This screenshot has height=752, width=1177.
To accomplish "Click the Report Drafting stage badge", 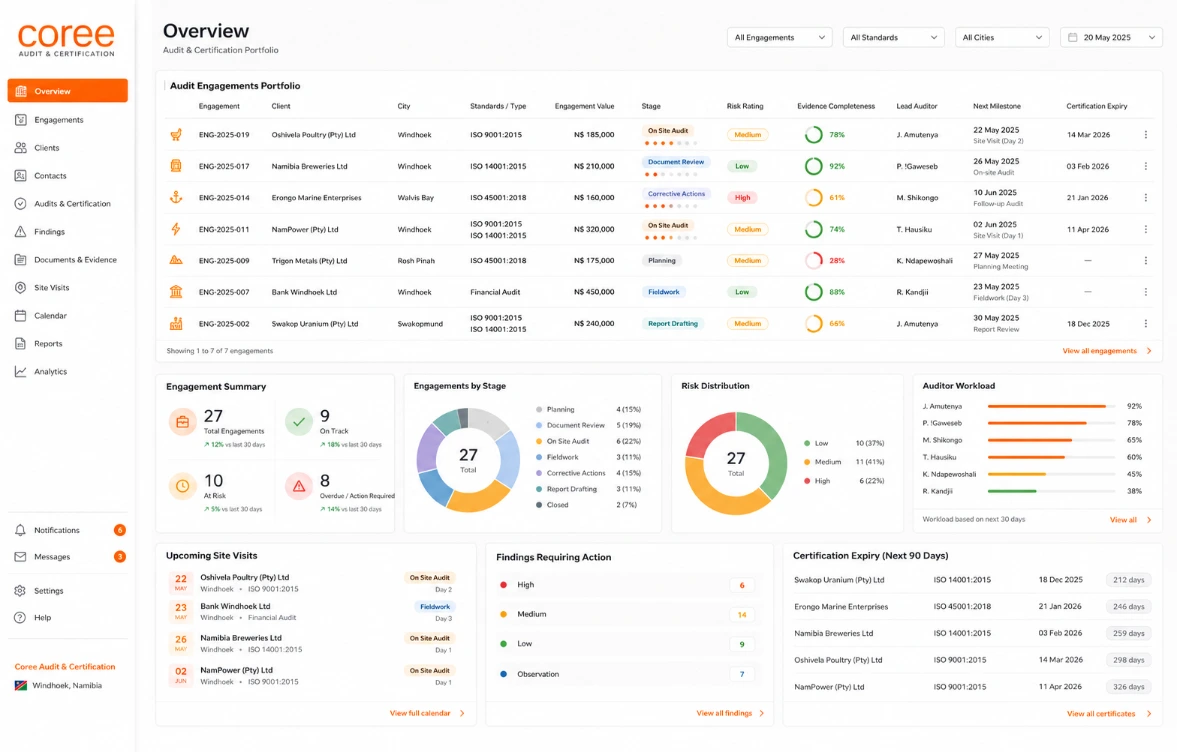I will 673,323.
